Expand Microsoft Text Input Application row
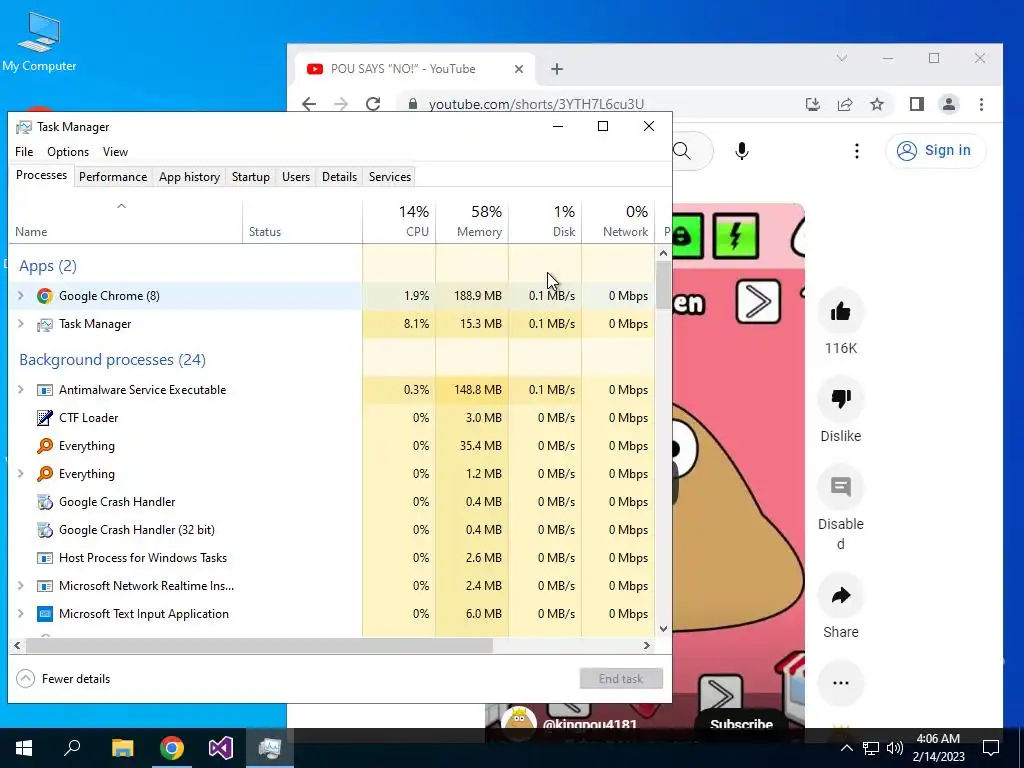This screenshot has height=768, width=1024. click(20, 614)
